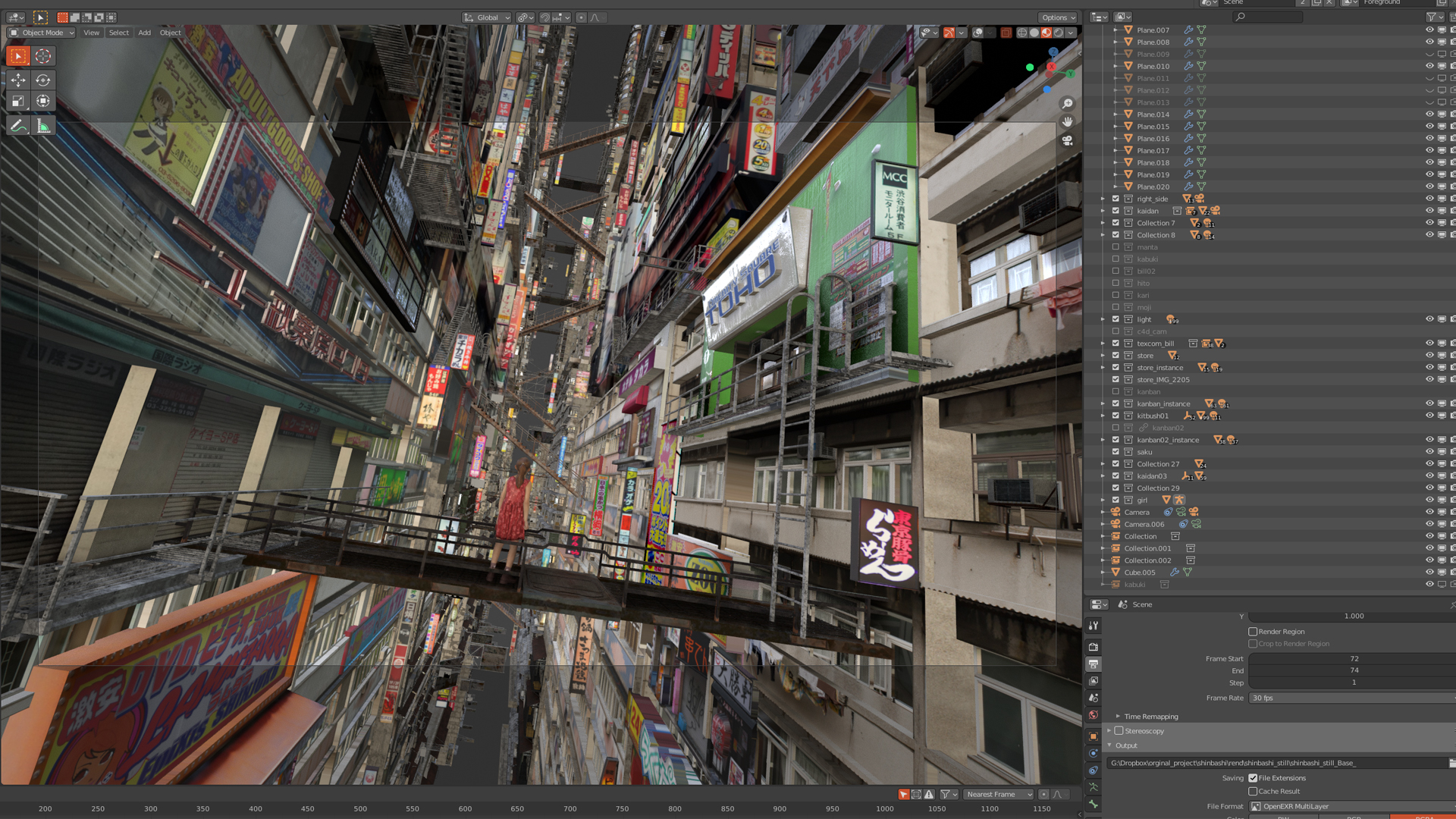1456x819 pixels.
Task: Open the outliner filter dropdown
Action: tap(1435, 17)
